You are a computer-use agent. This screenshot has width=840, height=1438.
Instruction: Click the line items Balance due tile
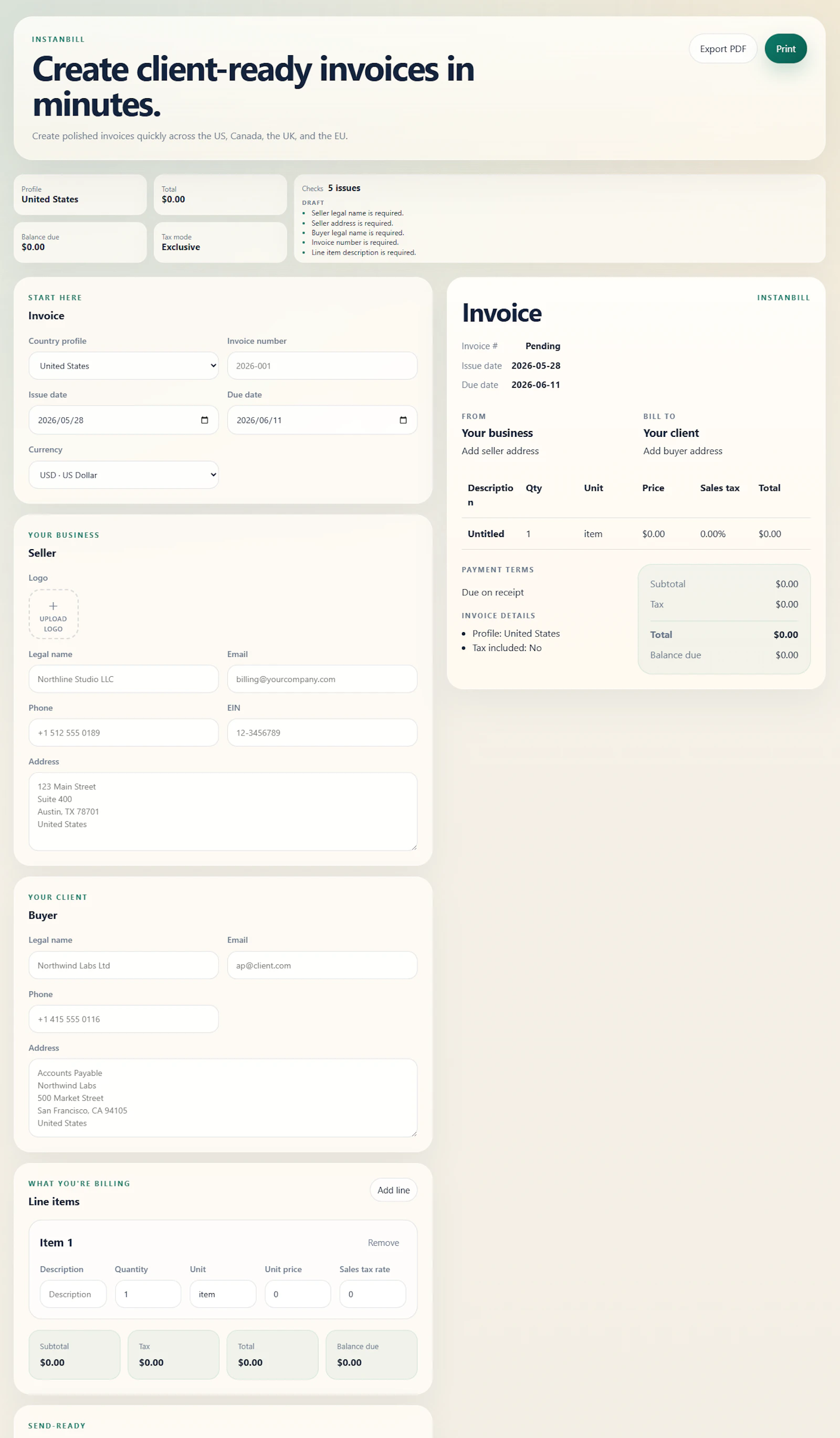(372, 1355)
